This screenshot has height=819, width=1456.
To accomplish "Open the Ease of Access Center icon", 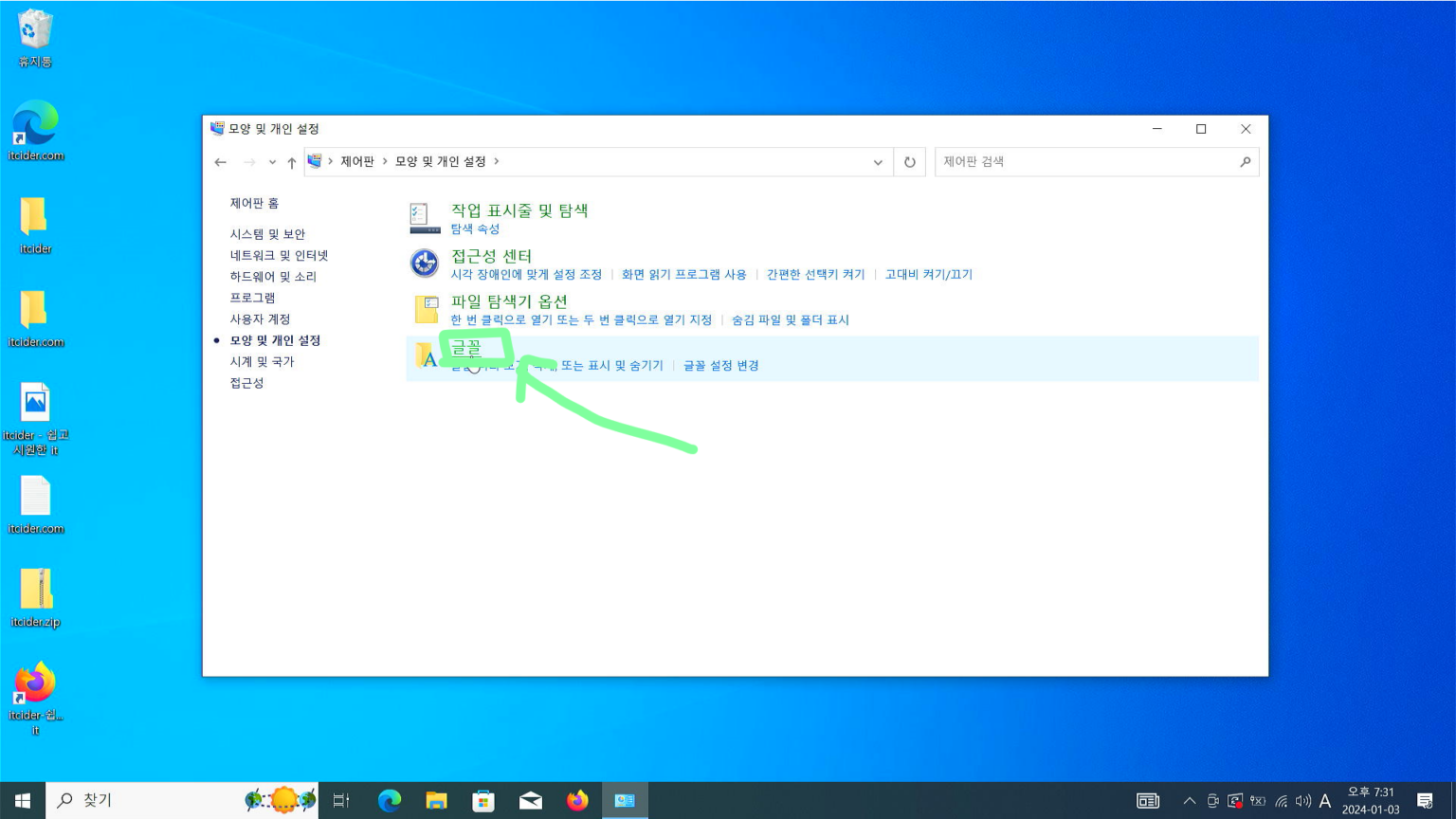I will (x=425, y=264).
